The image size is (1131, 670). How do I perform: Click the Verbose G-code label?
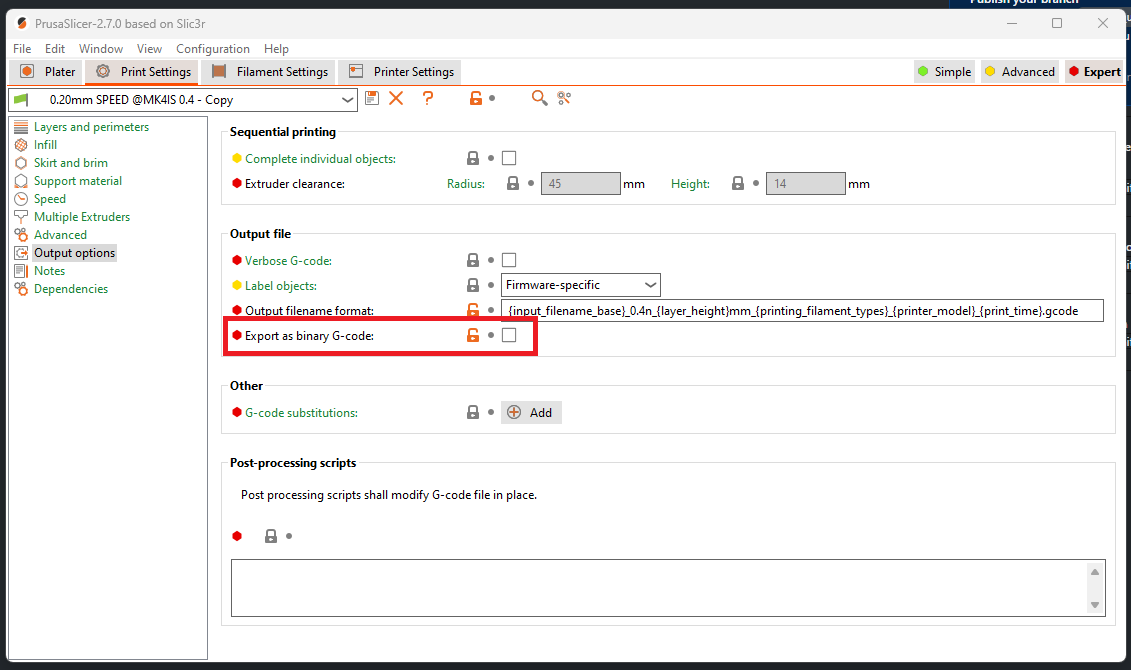click(x=289, y=260)
